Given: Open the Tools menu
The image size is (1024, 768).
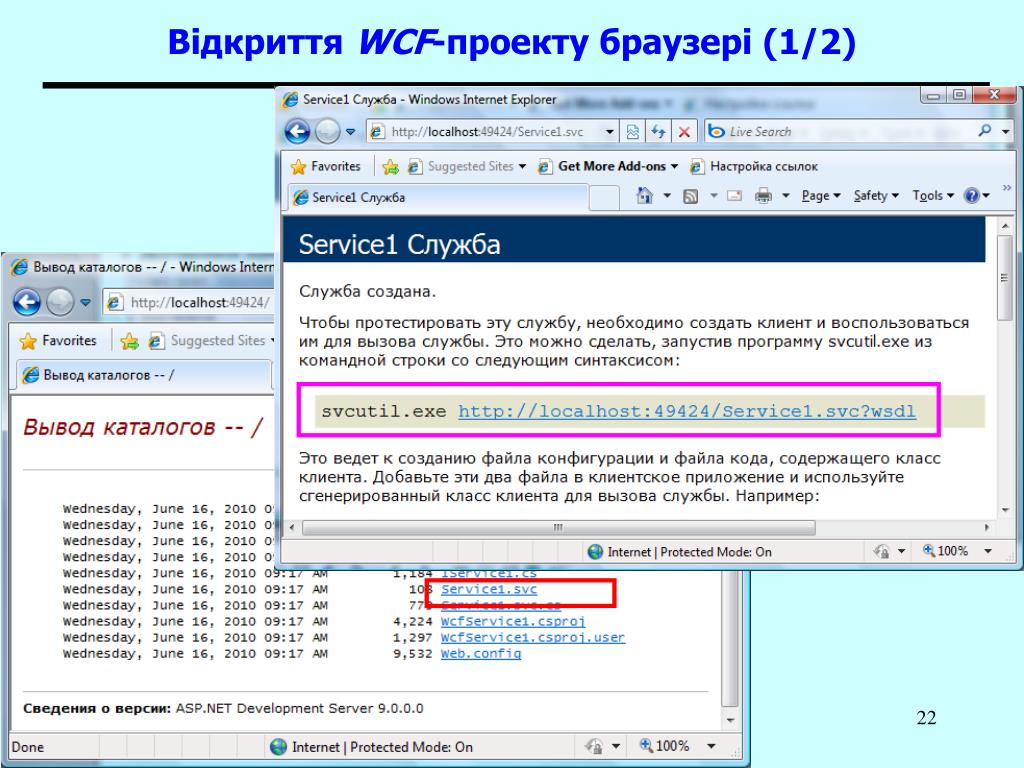Looking at the screenshot, I should point(933,195).
